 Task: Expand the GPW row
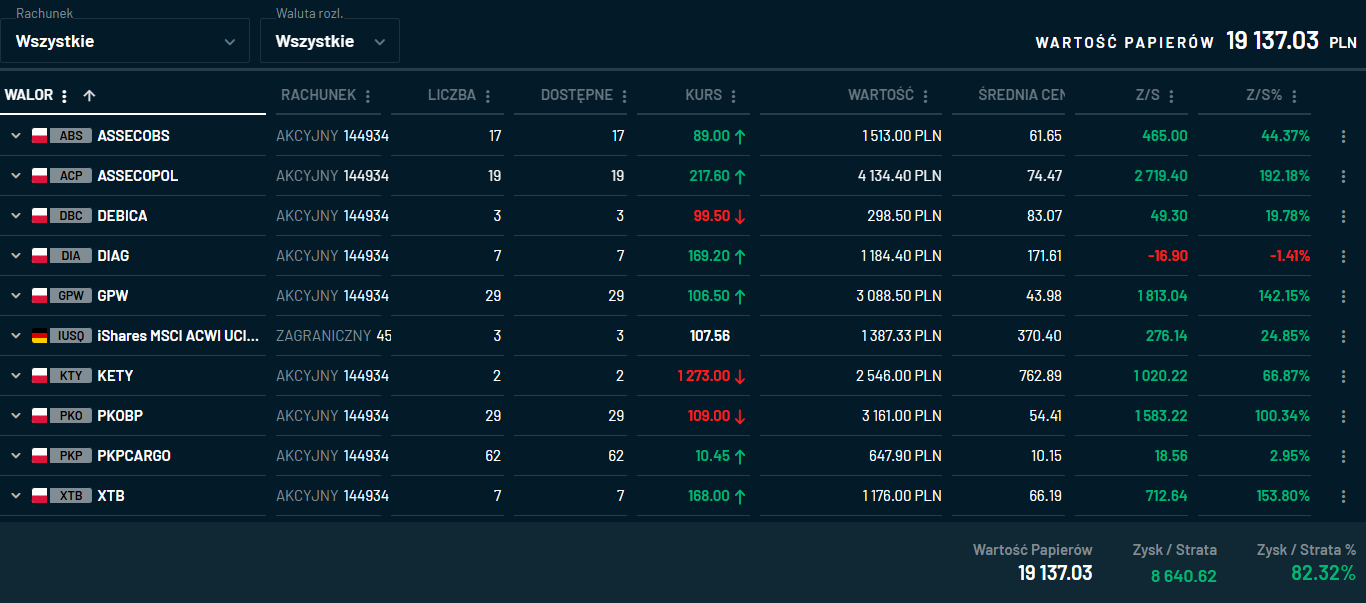coord(16,295)
